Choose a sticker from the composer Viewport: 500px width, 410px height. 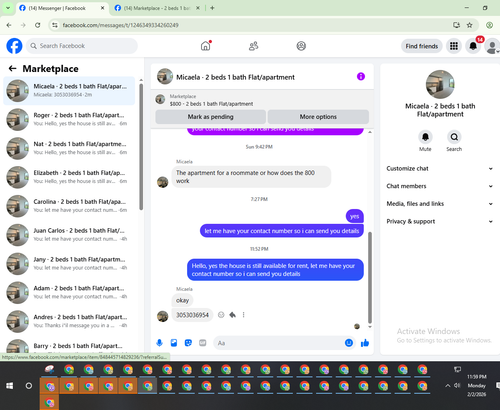188,343
